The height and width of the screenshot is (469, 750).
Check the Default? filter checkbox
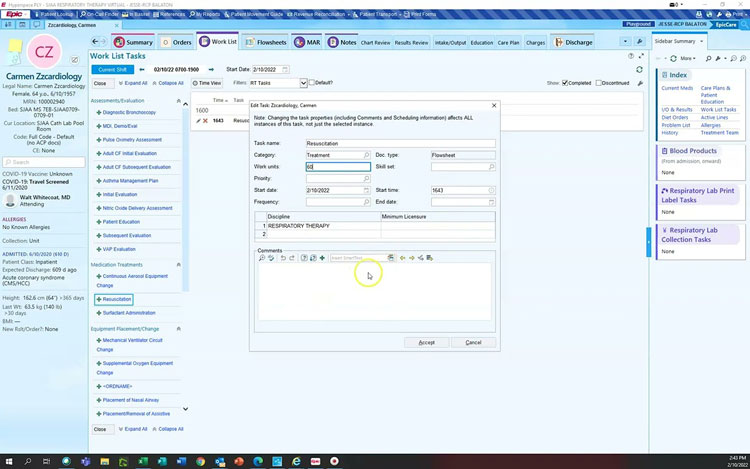310,83
